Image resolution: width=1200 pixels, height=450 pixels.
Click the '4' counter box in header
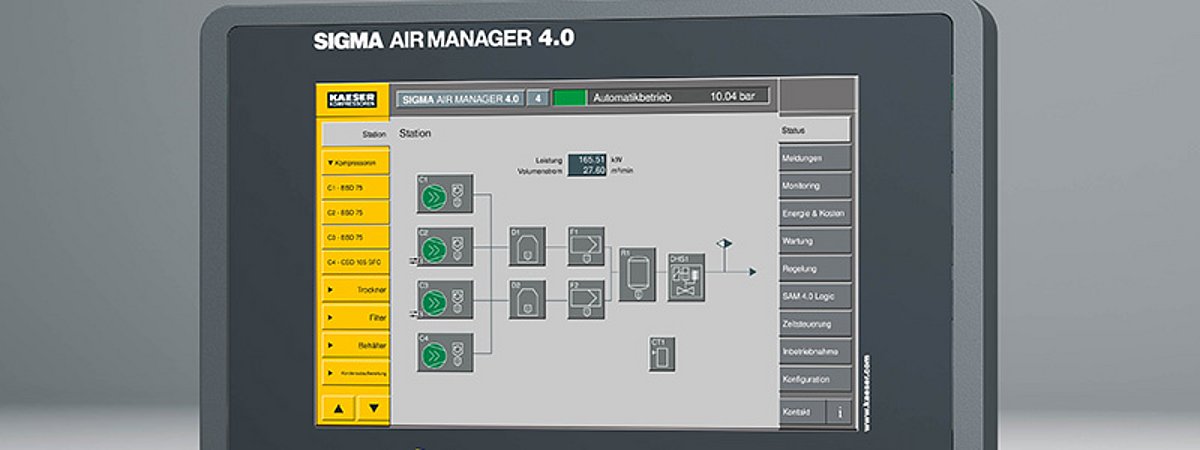538,99
